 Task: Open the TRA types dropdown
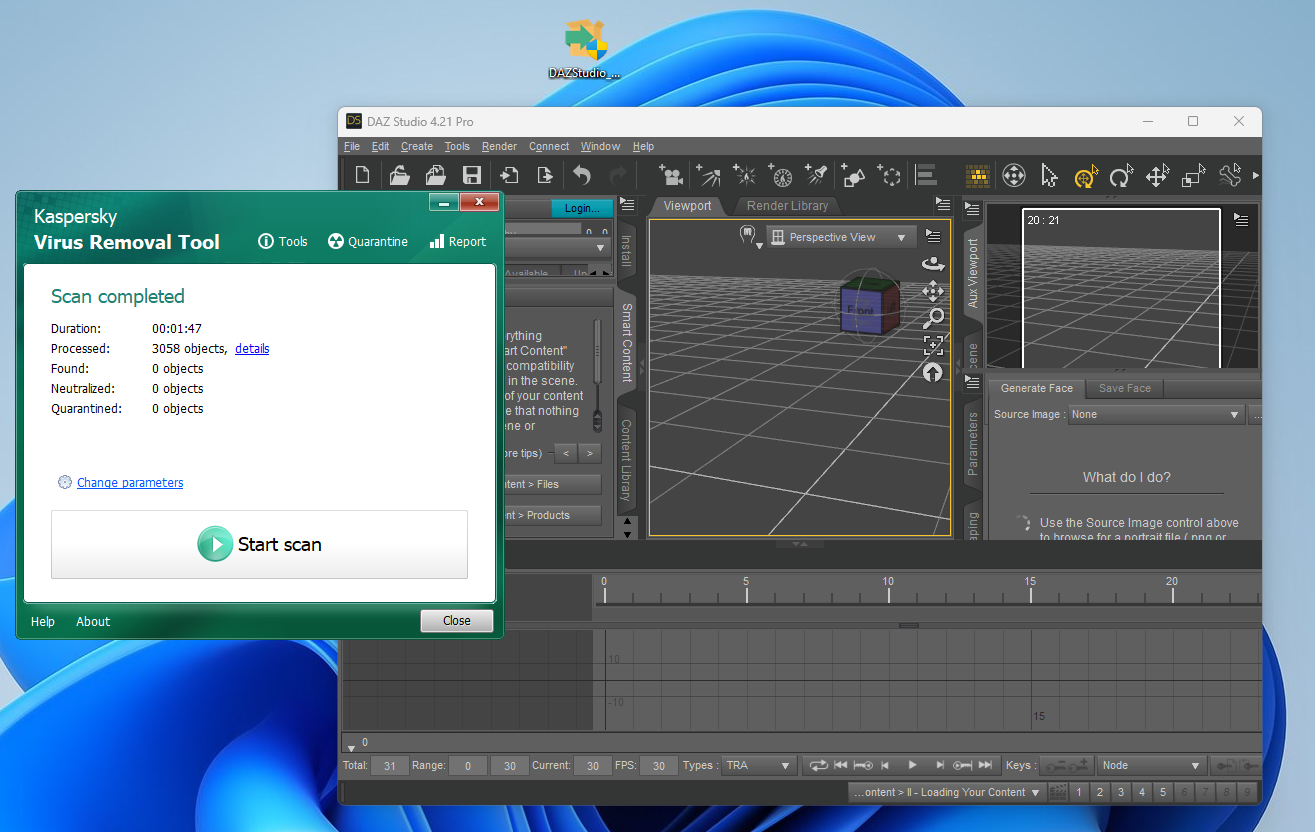point(759,766)
